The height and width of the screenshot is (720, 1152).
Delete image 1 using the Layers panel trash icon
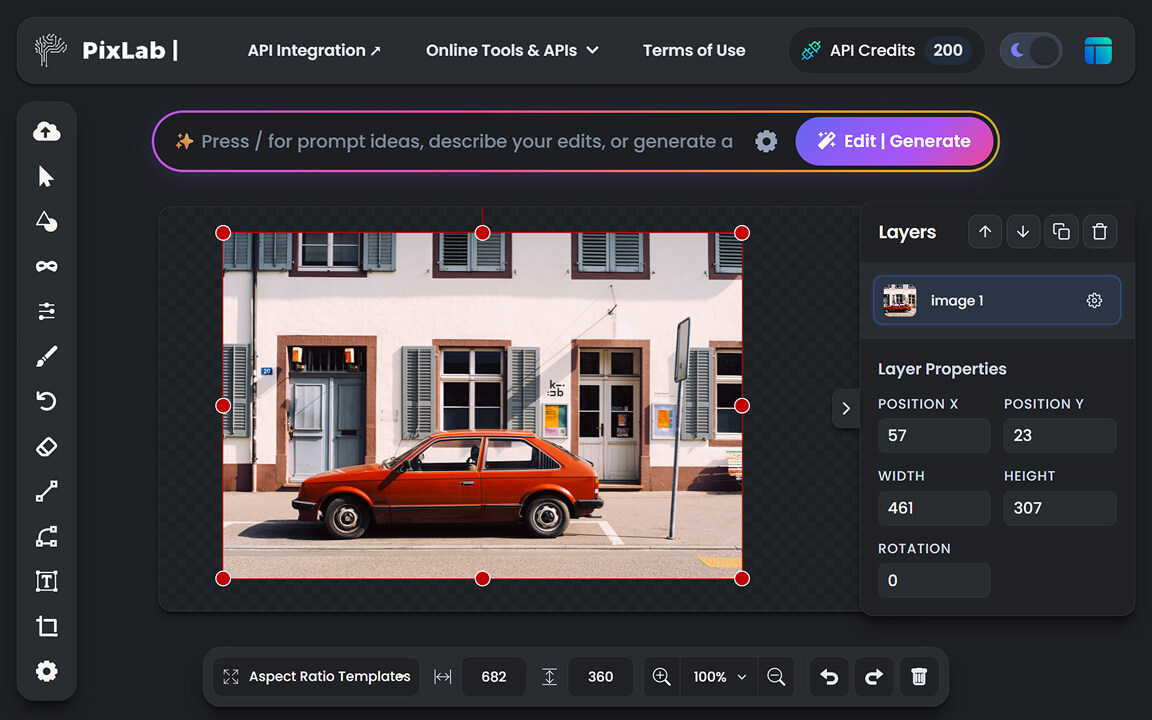tap(1100, 231)
